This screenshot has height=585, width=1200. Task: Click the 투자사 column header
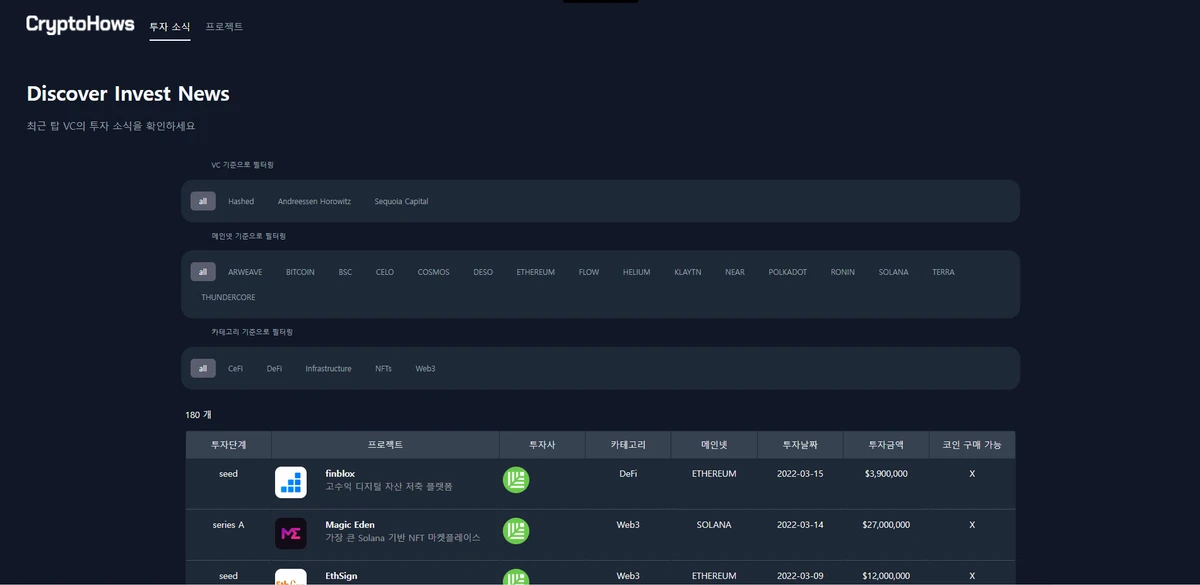(543, 445)
